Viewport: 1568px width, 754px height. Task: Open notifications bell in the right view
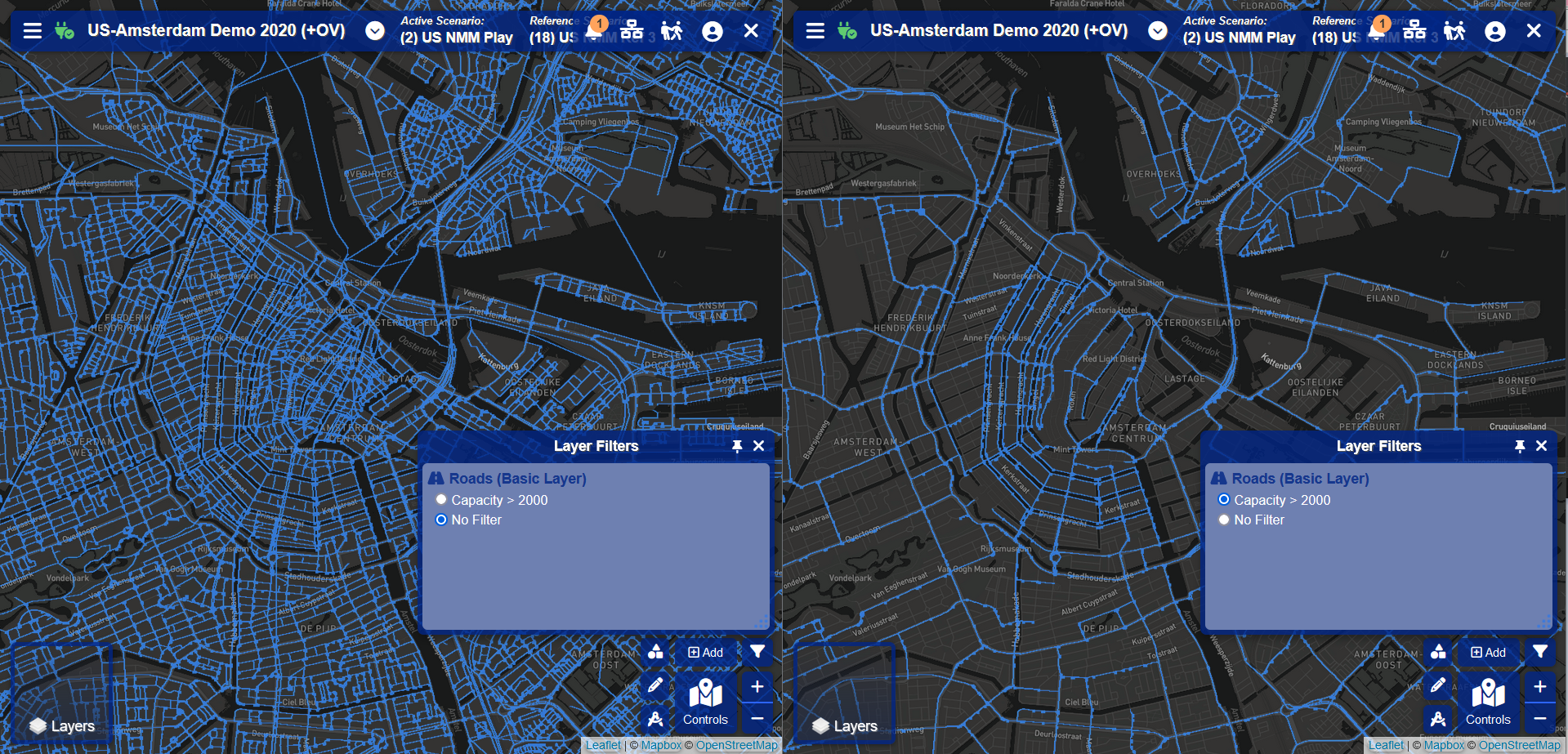point(1378,29)
